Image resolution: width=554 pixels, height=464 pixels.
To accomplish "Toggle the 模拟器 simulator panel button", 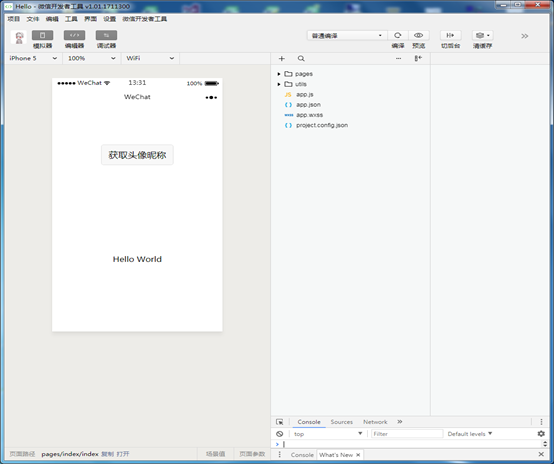I will tap(42, 35).
